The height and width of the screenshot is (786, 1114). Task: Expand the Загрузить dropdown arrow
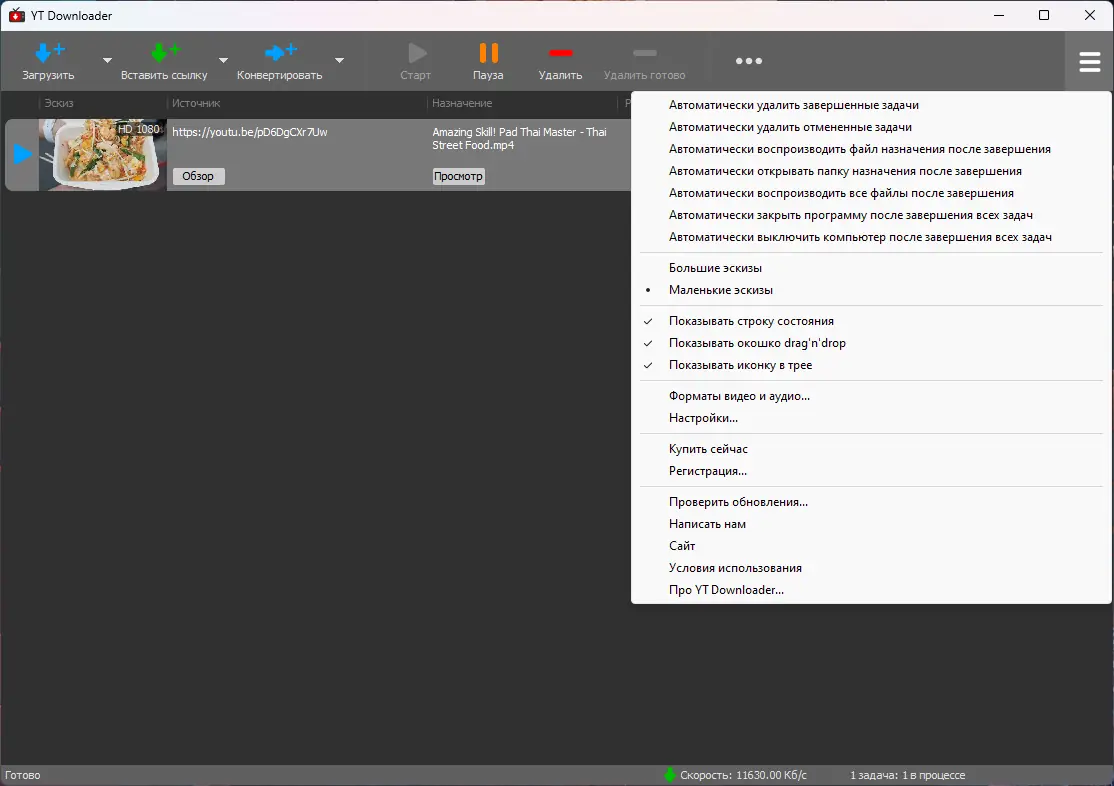107,60
